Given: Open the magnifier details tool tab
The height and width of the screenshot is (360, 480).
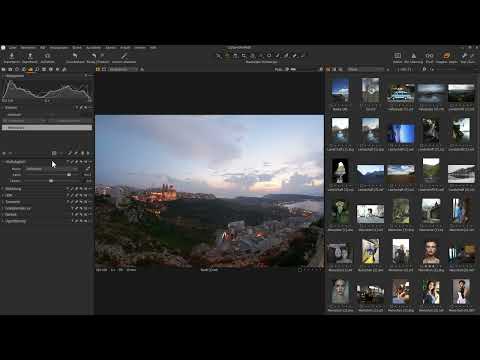Looking at the screenshot, I should point(37,69).
